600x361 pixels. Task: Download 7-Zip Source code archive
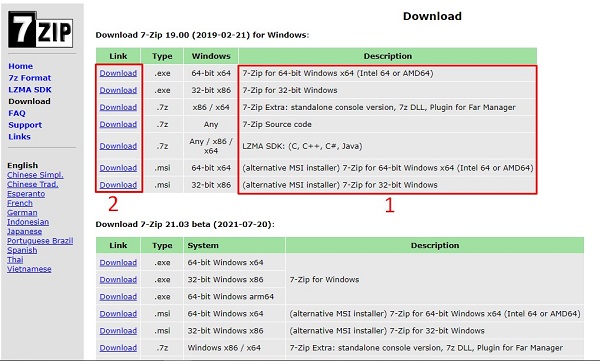coord(118,124)
